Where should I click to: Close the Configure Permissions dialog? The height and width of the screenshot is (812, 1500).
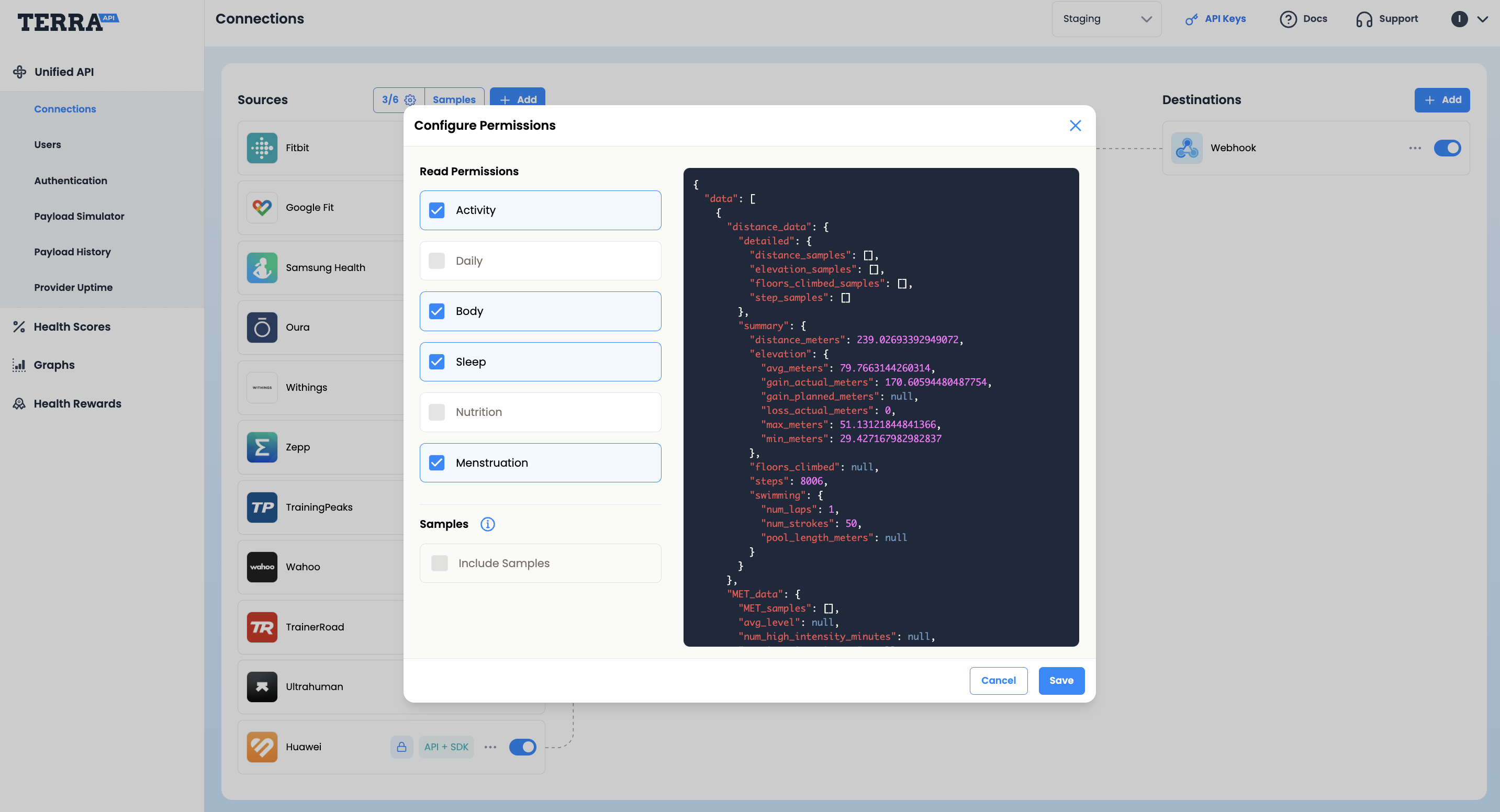click(1075, 126)
